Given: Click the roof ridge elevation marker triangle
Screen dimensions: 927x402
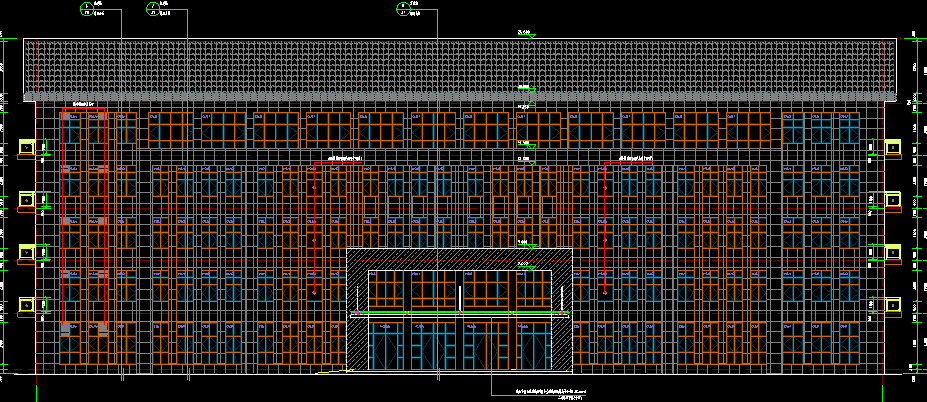Looking at the screenshot, I should [531, 37].
